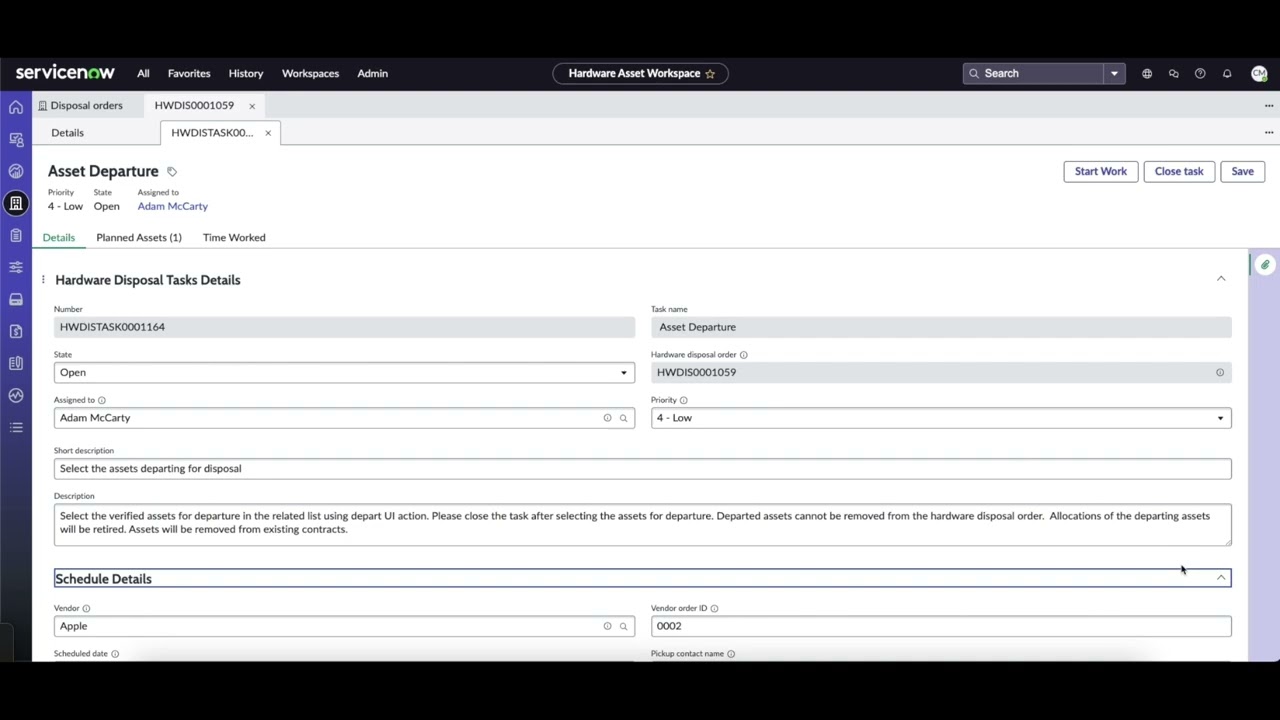Open the Adam McCarty assignee link

(172, 206)
